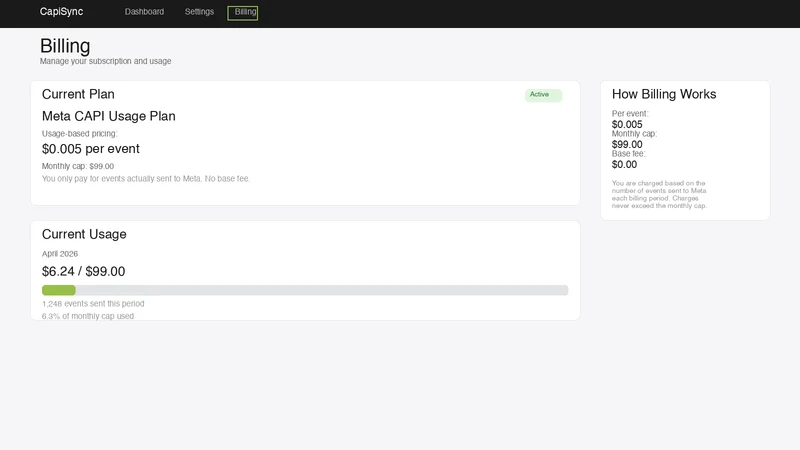Click 'Monthly cap: $99.00' in Current Plan
The width and height of the screenshot is (800, 450).
78,166
